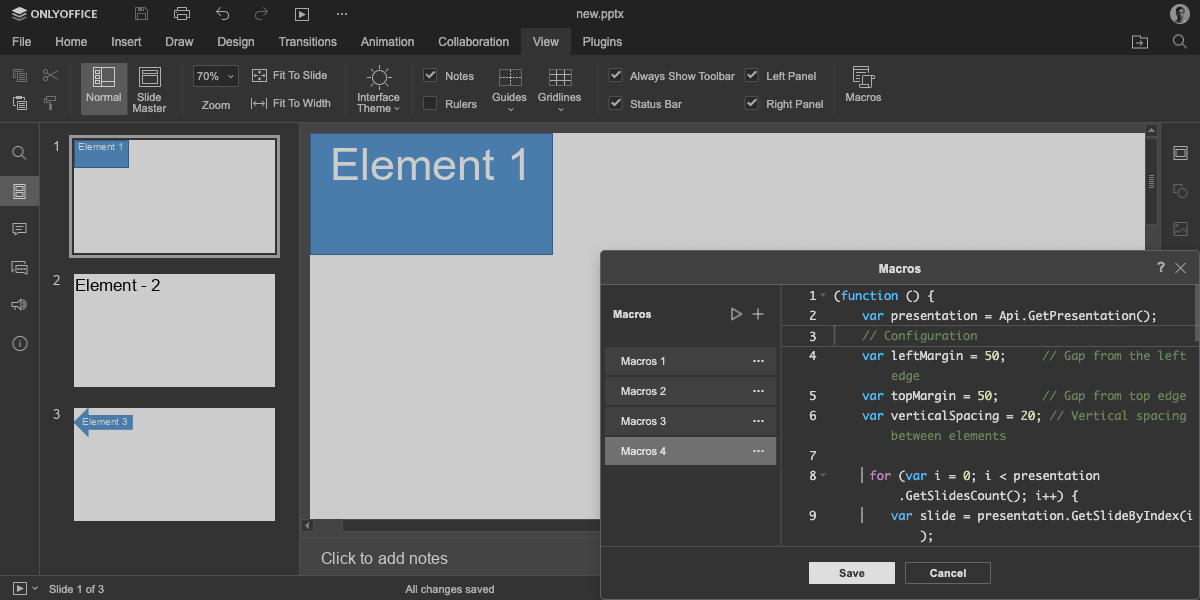Screen dimensions: 1200x600
Task: Click the Save icon in title bar
Action: click(x=141, y=14)
